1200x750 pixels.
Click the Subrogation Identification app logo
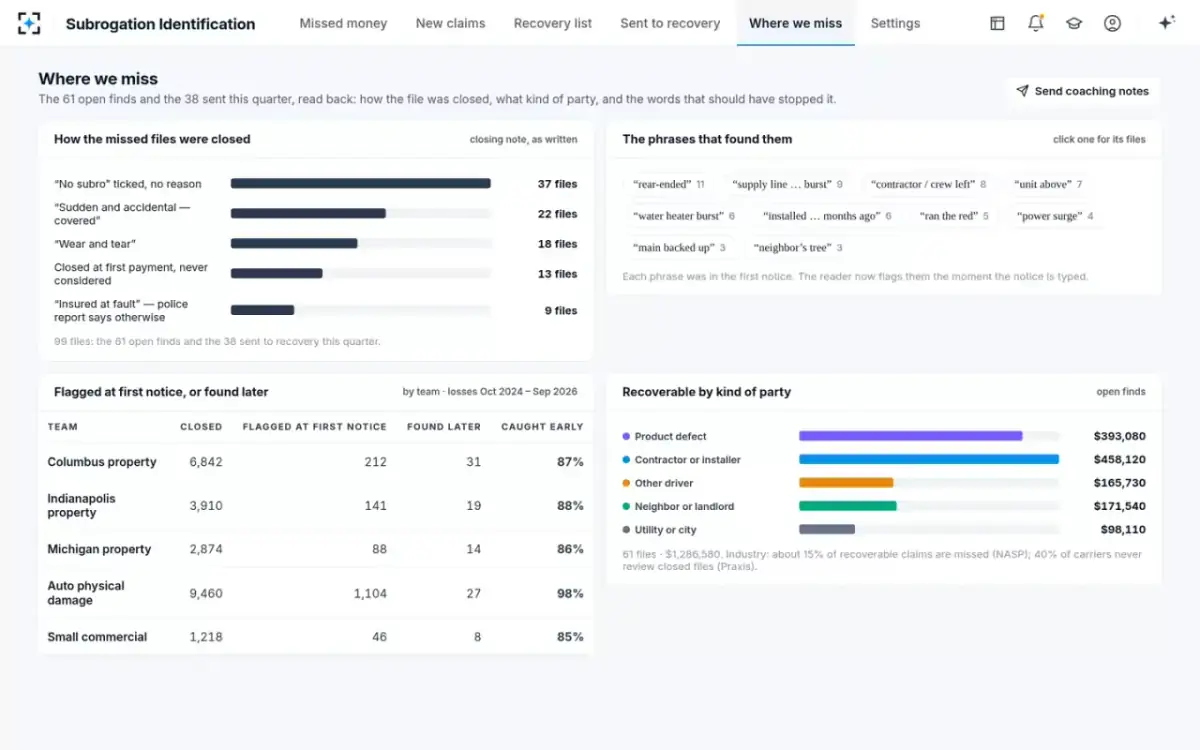(x=29, y=23)
